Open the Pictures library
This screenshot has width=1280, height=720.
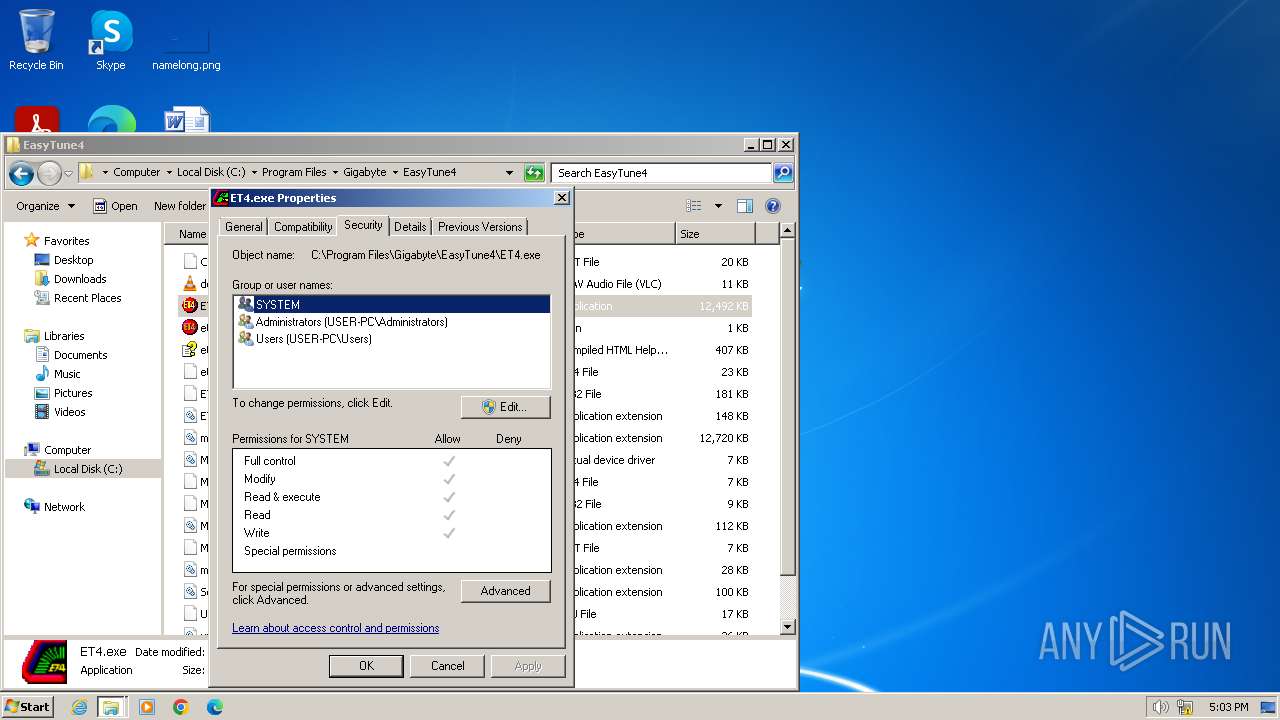(73, 393)
